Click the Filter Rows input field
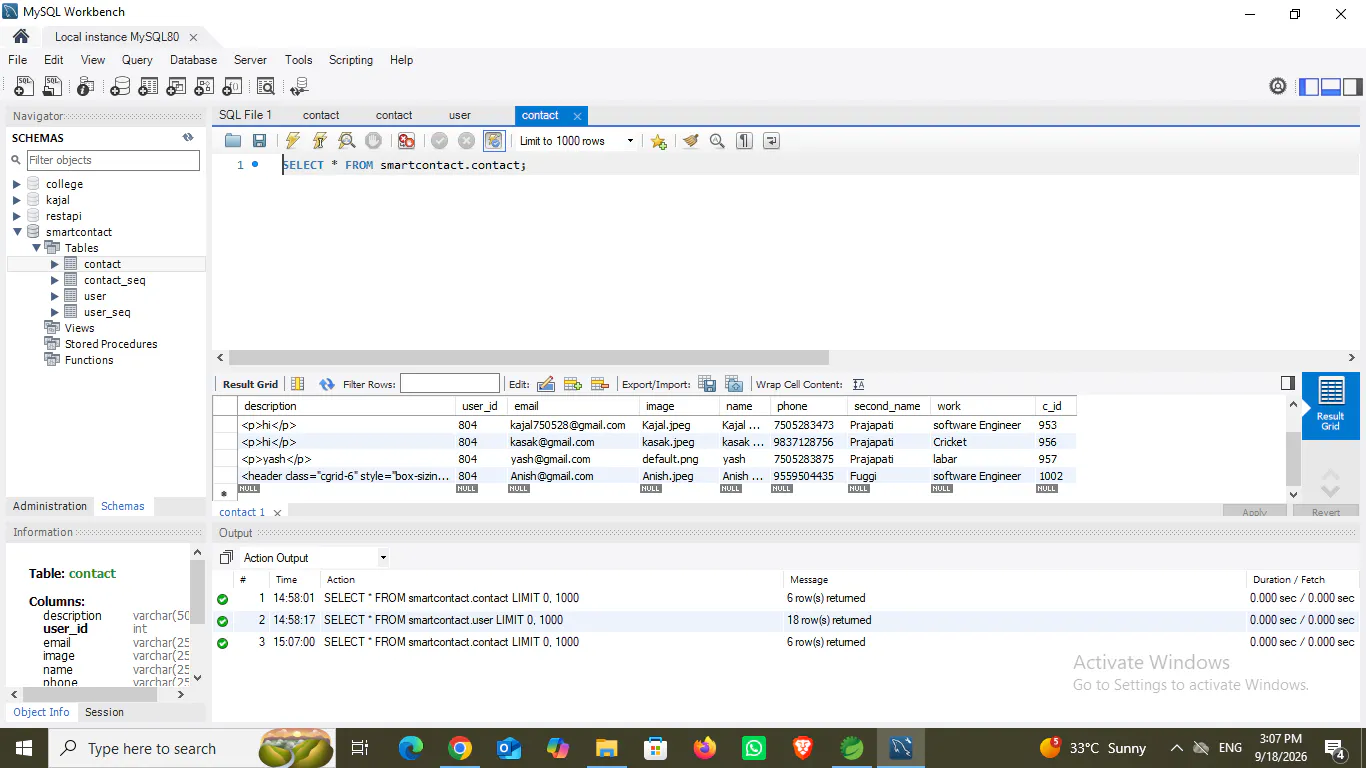1366x768 pixels. pyautogui.click(x=450, y=384)
